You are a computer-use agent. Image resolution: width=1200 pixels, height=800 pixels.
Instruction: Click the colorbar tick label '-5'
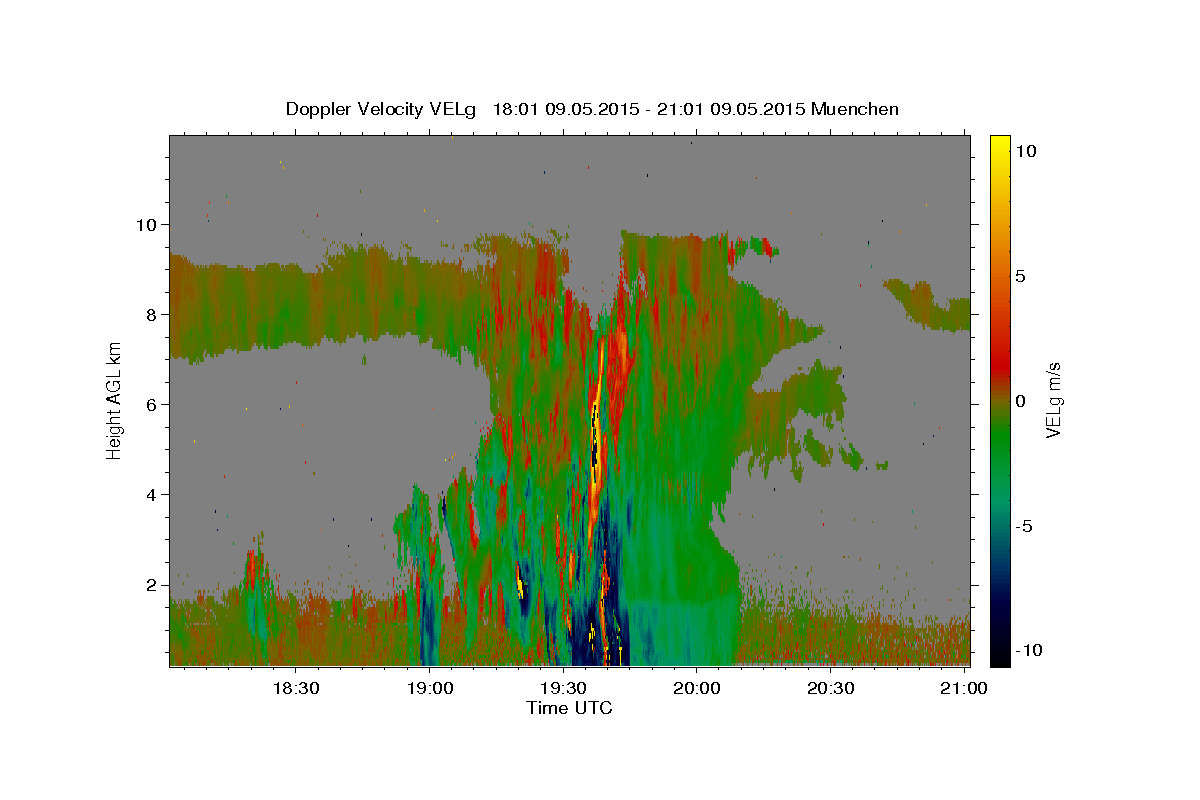point(1024,526)
